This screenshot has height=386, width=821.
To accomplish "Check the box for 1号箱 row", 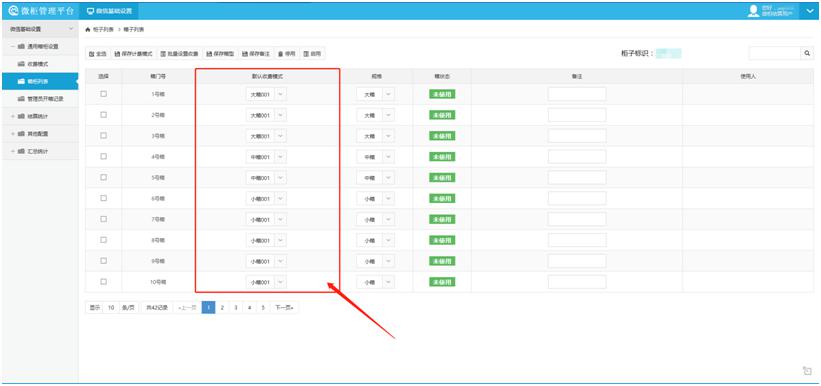I will click(x=104, y=94).
